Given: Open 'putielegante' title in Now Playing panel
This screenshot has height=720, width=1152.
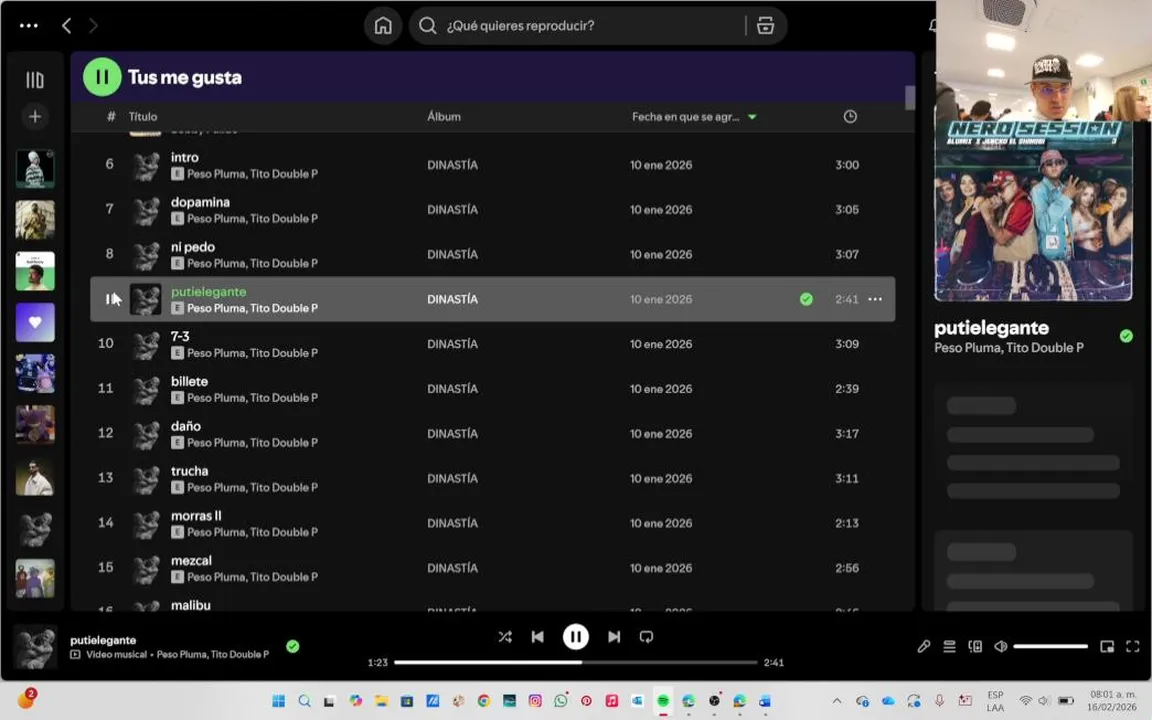Looking at the screenshot, I should pyautogui.click(x=991, y=328).
